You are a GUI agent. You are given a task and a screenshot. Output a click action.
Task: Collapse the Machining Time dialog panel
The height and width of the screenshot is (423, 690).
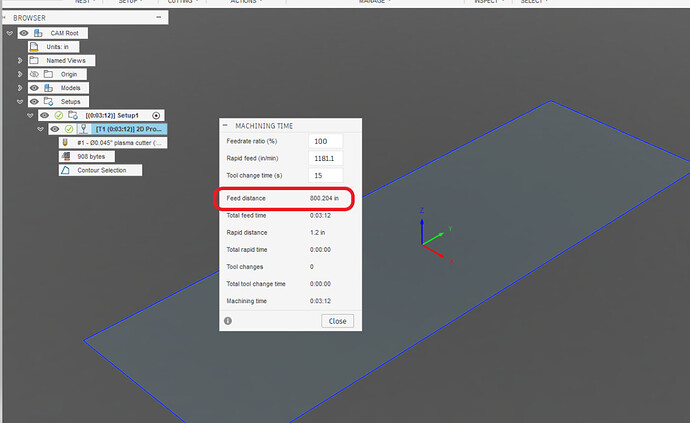pyautogui.click(x=226, y=125)
